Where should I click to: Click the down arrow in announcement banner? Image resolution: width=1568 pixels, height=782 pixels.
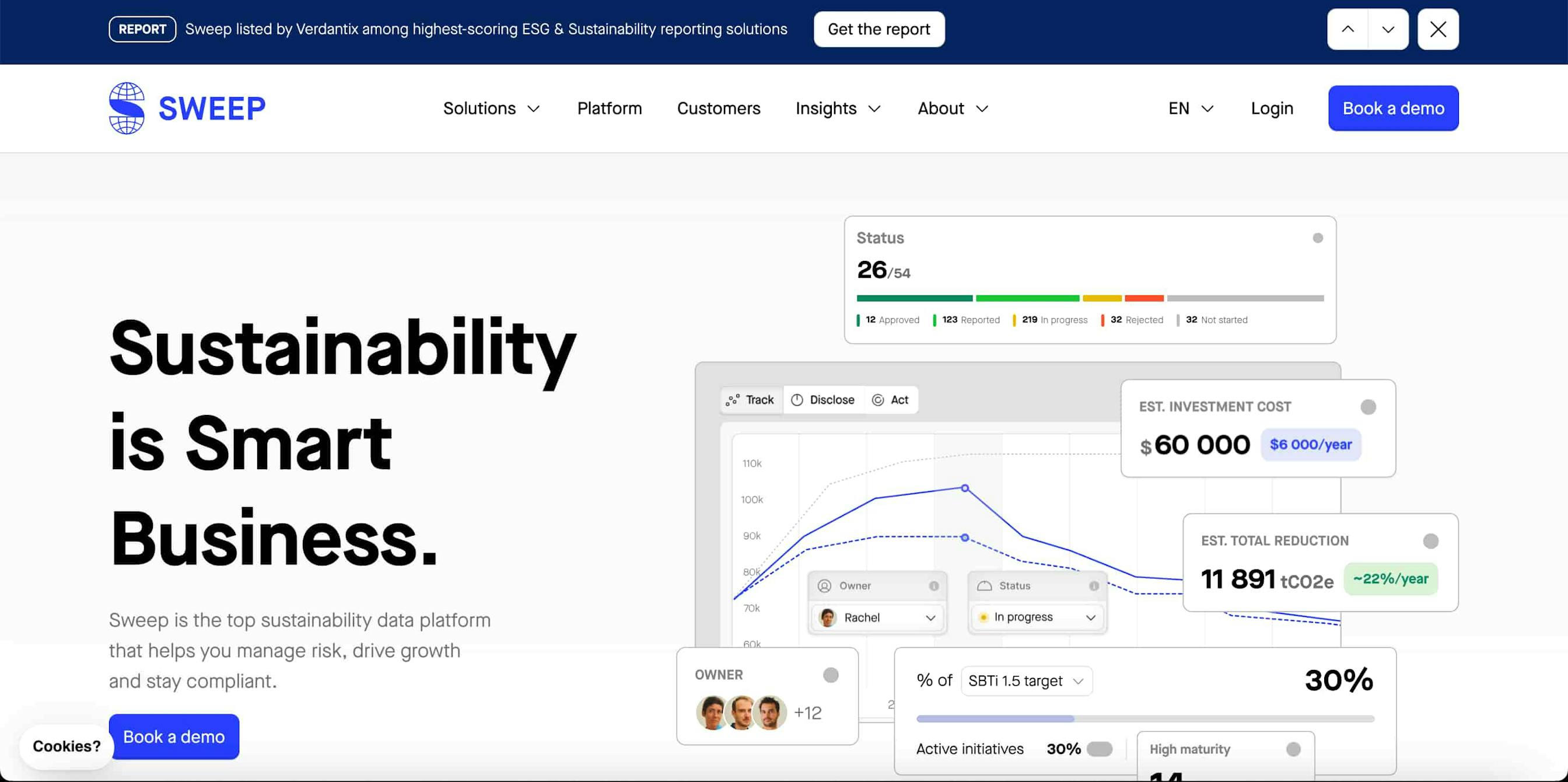tap(1388, 29)
